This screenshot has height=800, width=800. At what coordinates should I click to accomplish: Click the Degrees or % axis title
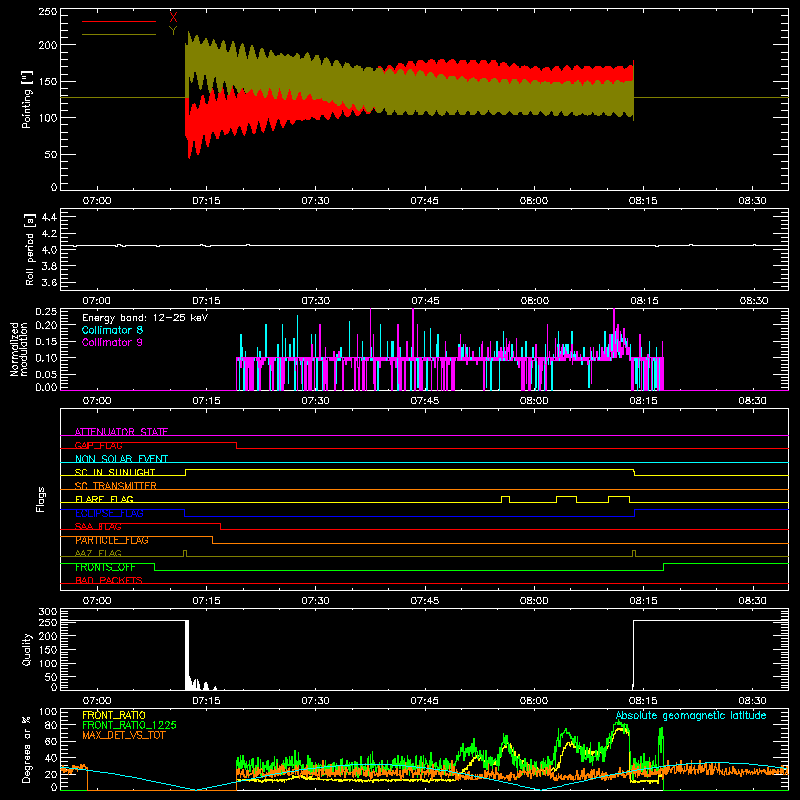tap(27, 749)
